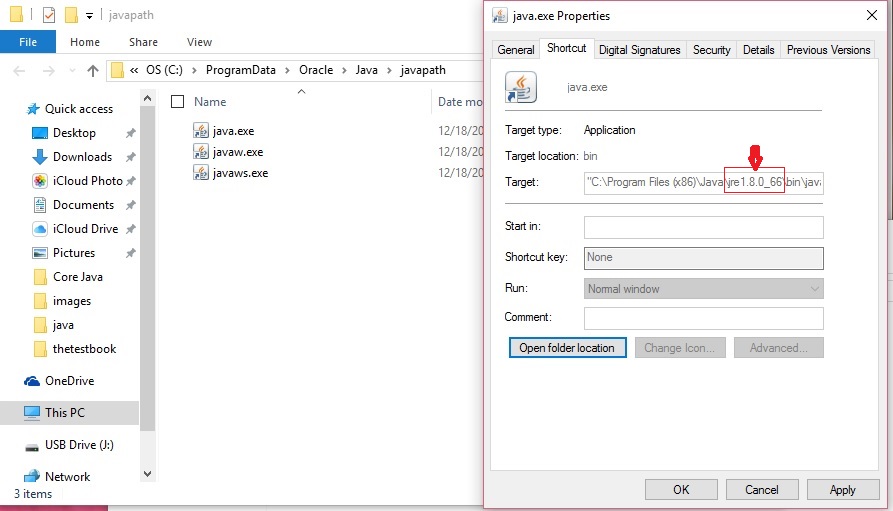Click the OS (C:) breadcrumb segment

pos(165,70)
